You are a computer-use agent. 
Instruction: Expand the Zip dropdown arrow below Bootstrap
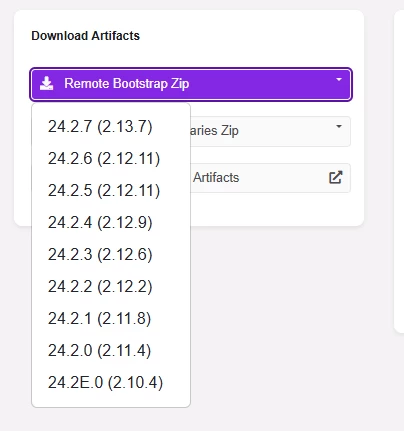[x=339, y=126]
